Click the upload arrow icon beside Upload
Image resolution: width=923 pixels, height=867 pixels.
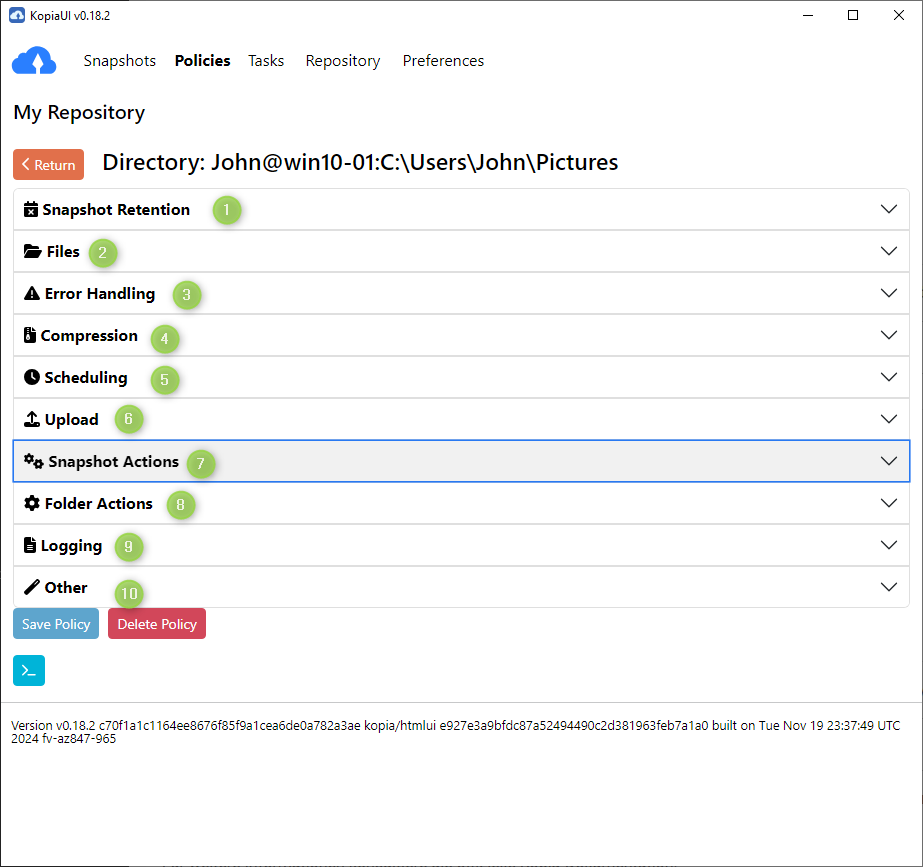click(x=32, y=419)
